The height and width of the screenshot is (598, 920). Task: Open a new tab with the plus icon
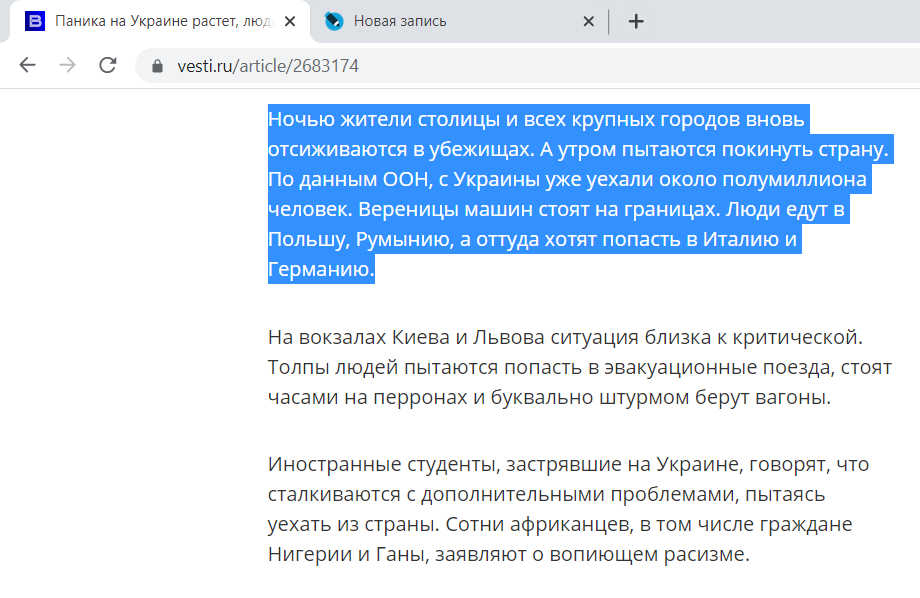click(x=636, y=19)
